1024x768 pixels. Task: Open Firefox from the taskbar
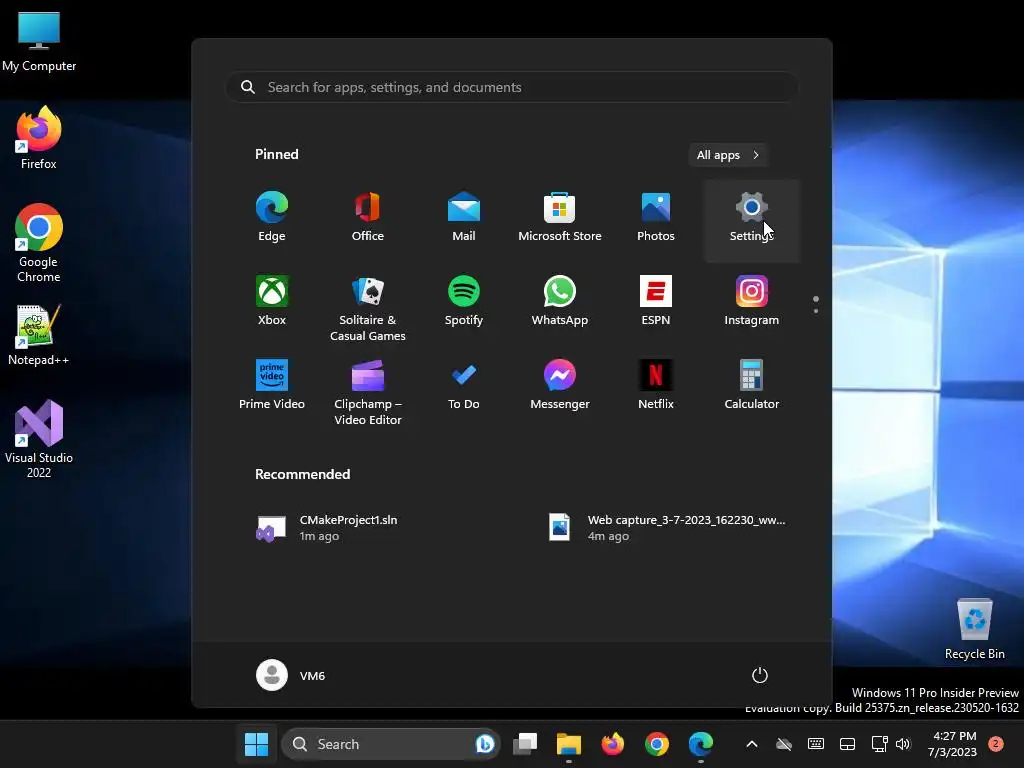pos(613,744)
